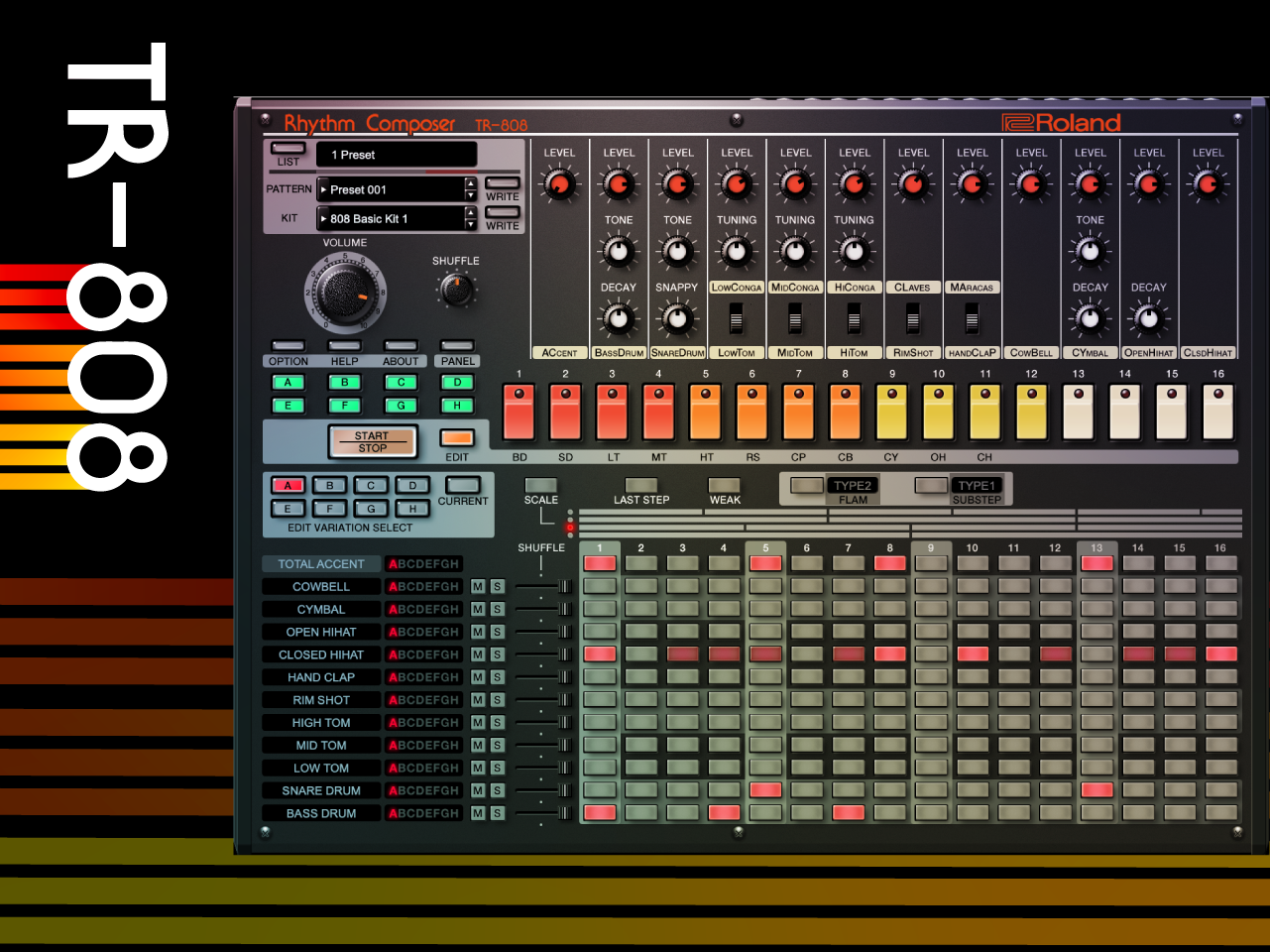Screen dimensions: 1270x952
Task: Adjust the Low Tom tuning knob
Action: tap(737, 251)
